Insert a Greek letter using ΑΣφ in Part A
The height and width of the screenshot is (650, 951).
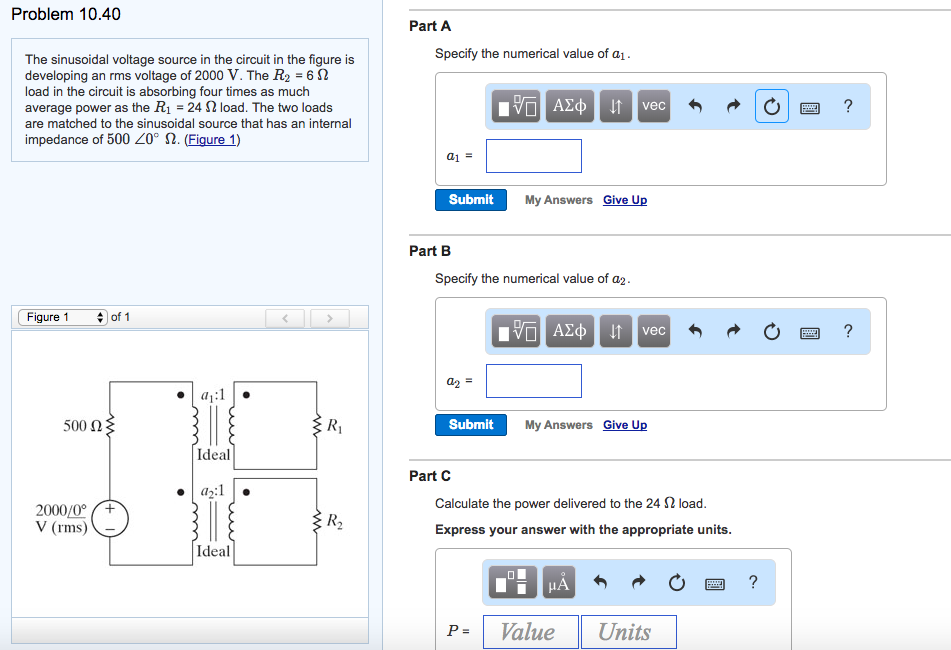pyautogui.click(x=569, y=106)
